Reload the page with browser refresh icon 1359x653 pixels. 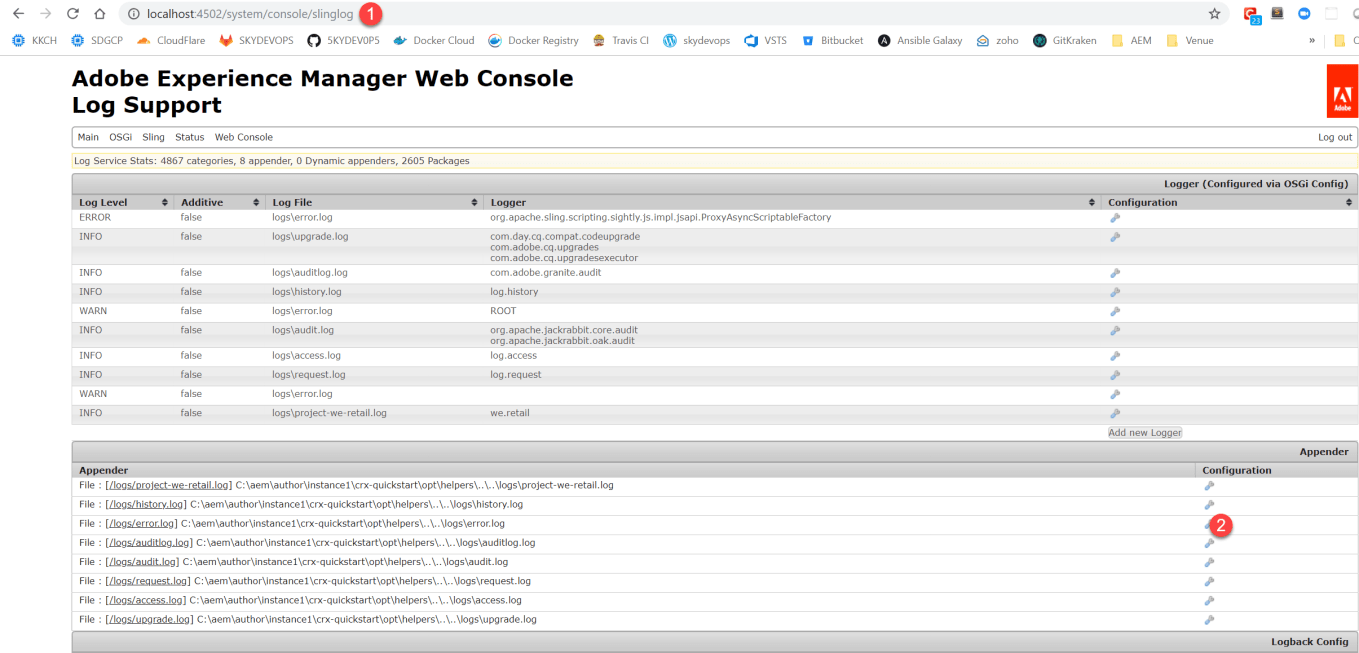[72, 14]
